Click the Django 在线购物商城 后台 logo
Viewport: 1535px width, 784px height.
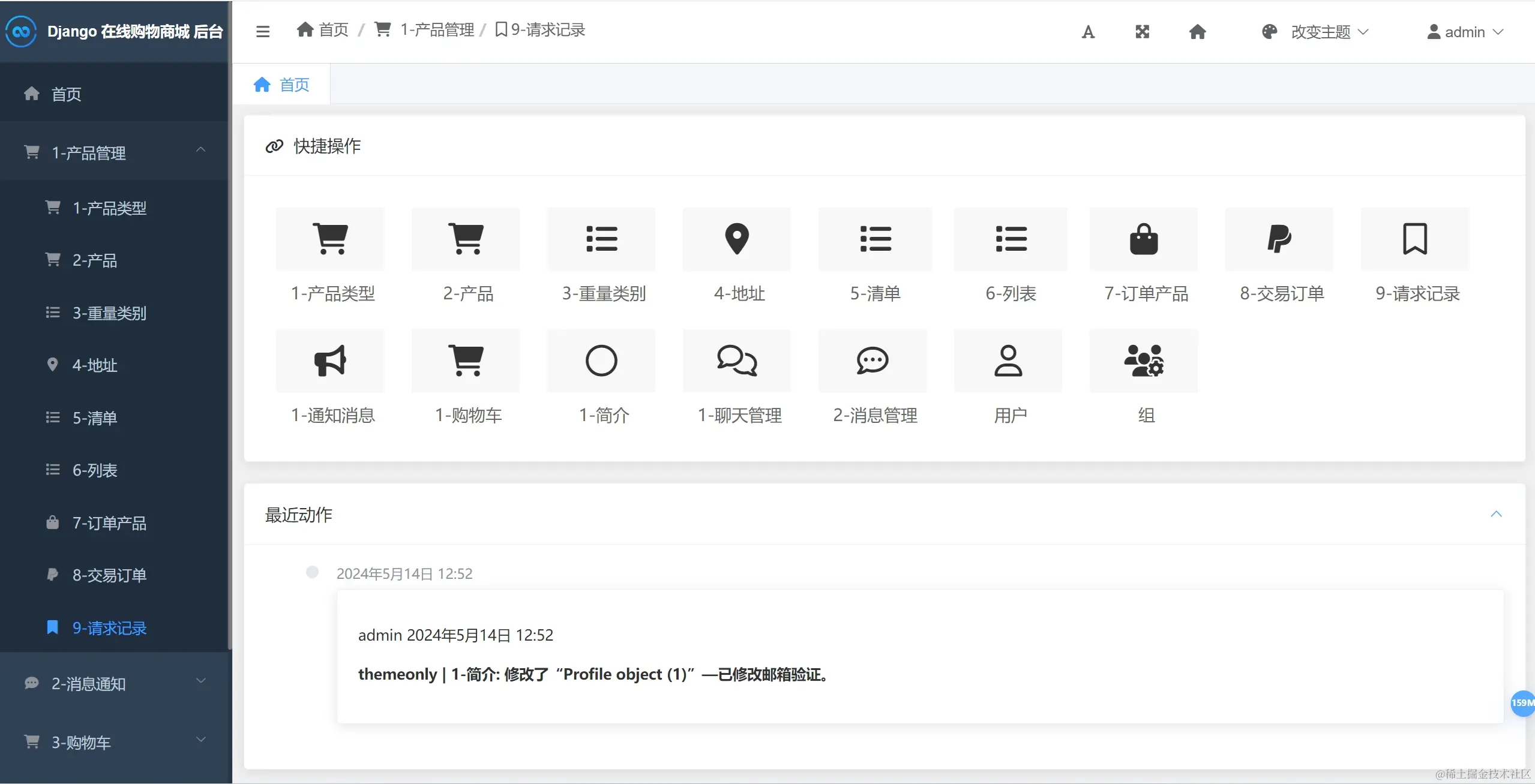(114, 31)
